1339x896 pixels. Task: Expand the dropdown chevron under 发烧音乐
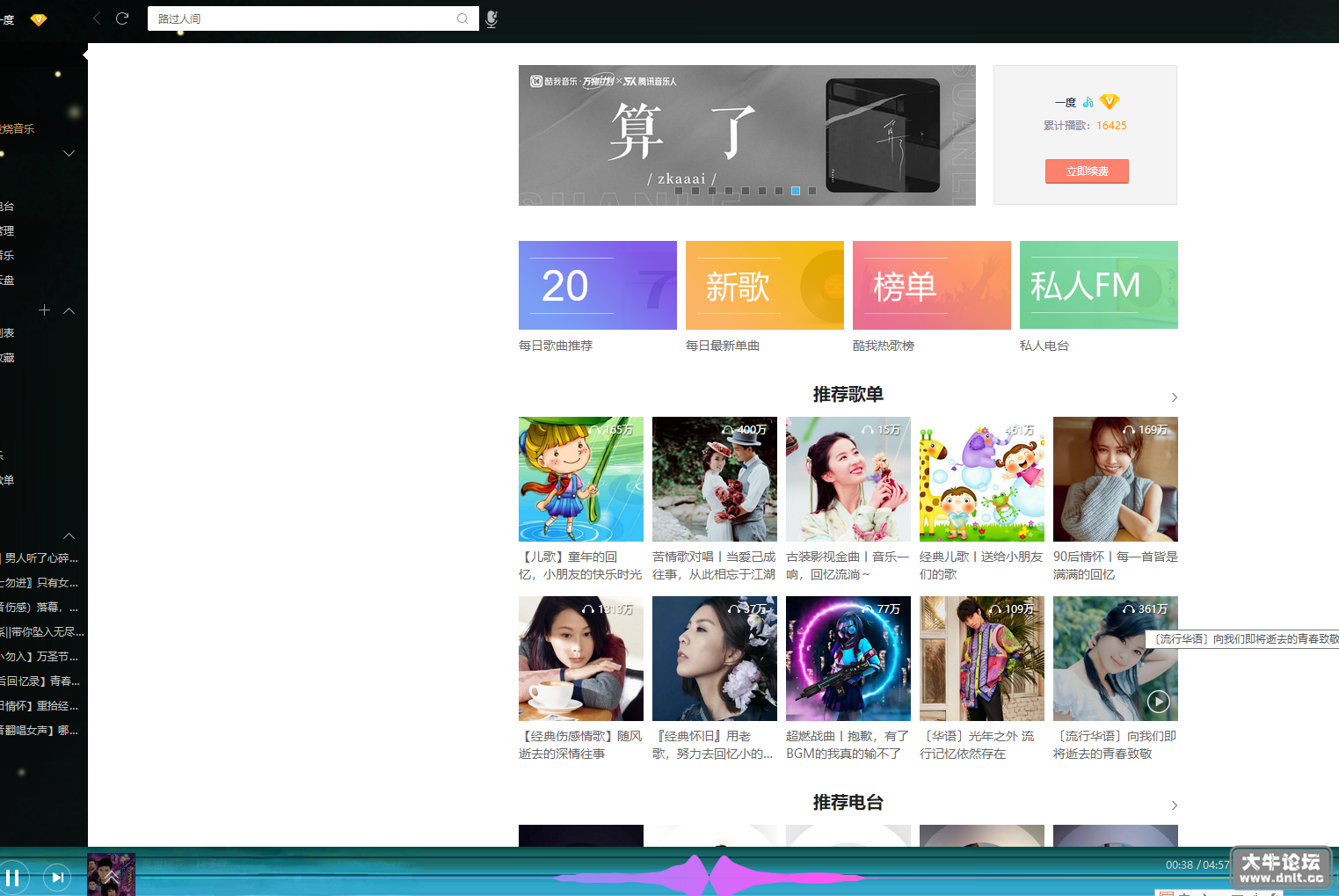point(69,154)
